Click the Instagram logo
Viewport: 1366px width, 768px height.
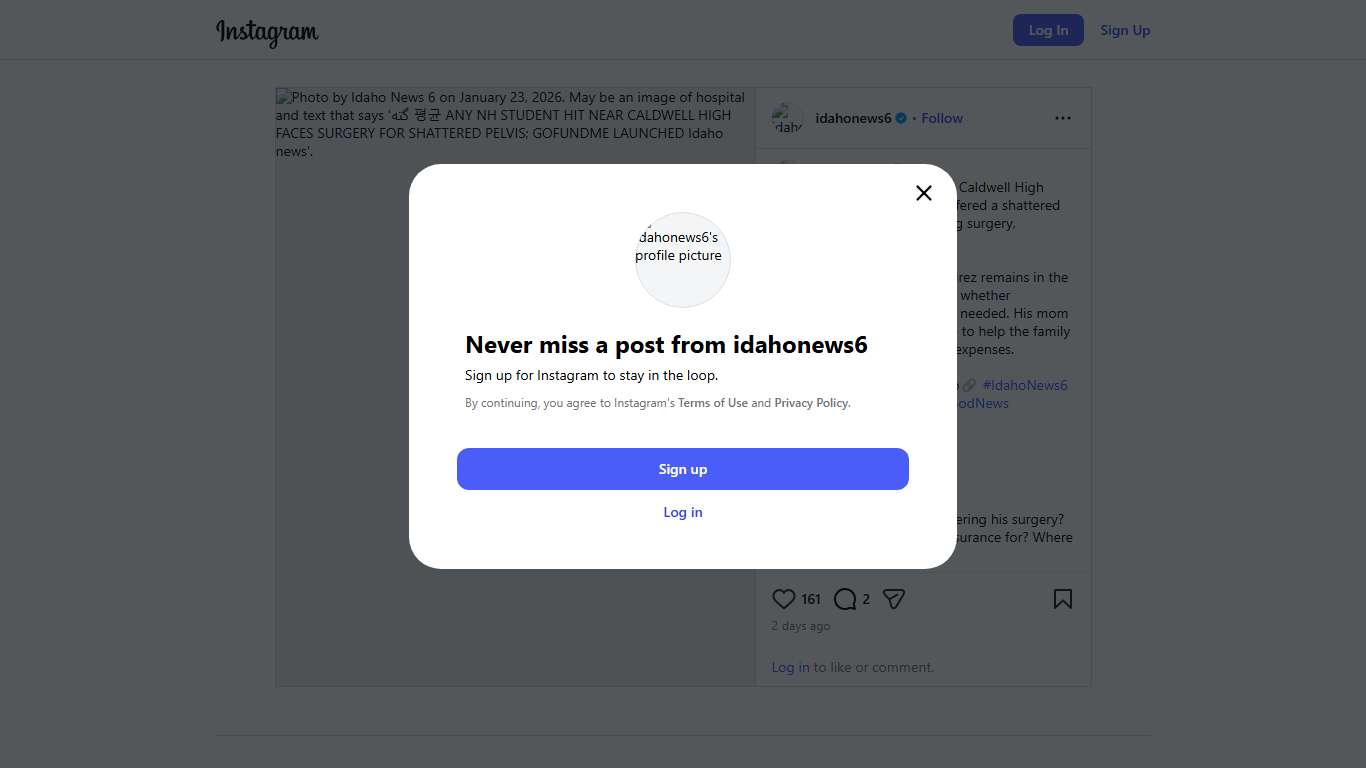(x=267, y=32)
